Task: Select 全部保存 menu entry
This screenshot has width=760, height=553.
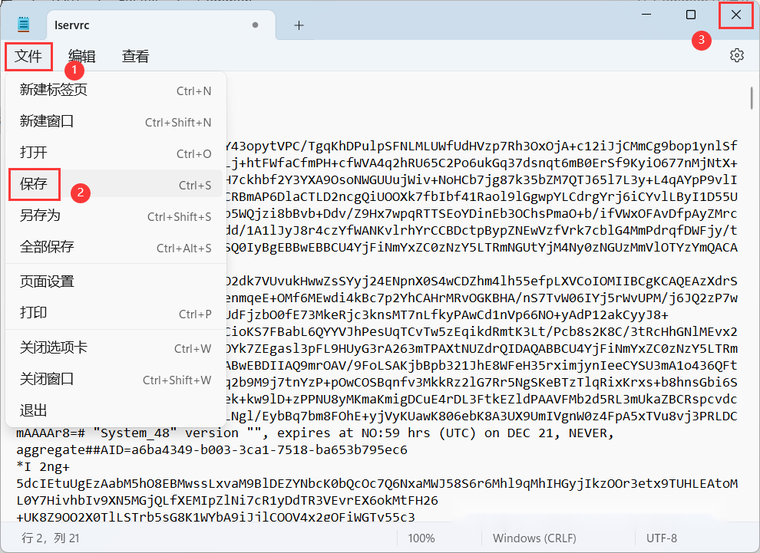Action: pos(116,247)
